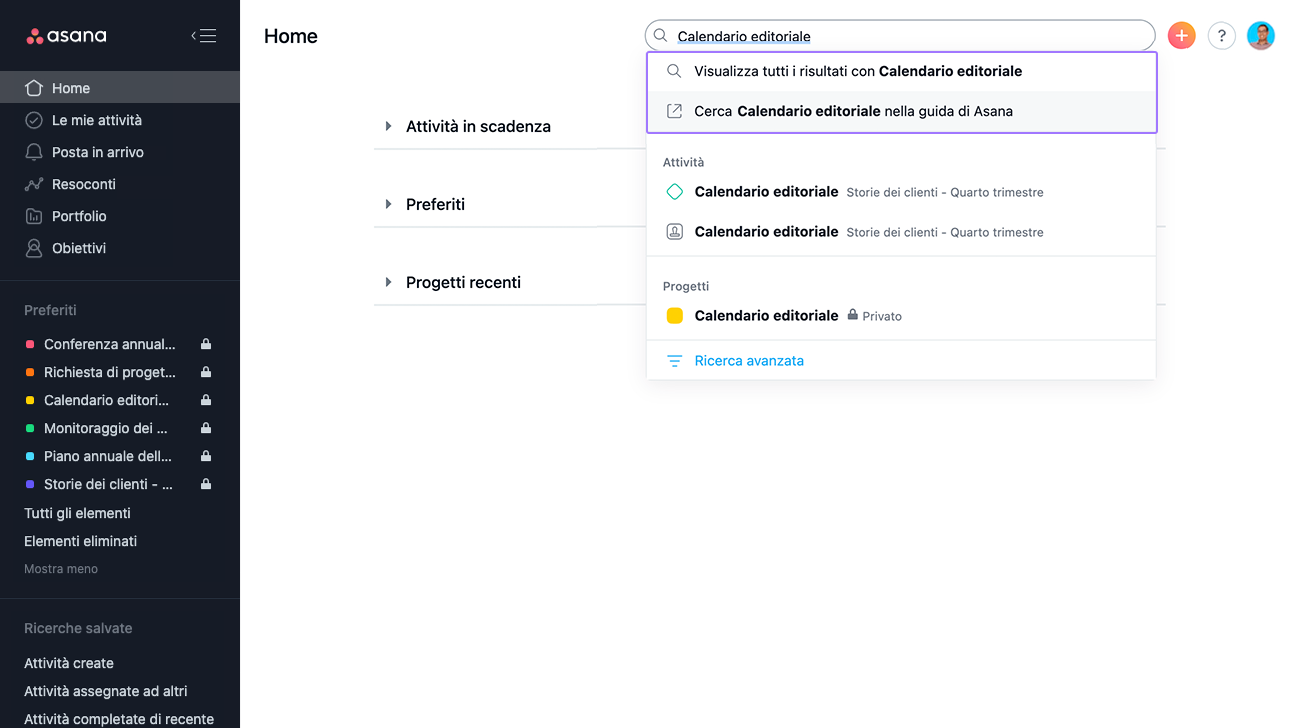Click the search field with Calendario editoriale
1300x728 pixels.
(900, 36)
